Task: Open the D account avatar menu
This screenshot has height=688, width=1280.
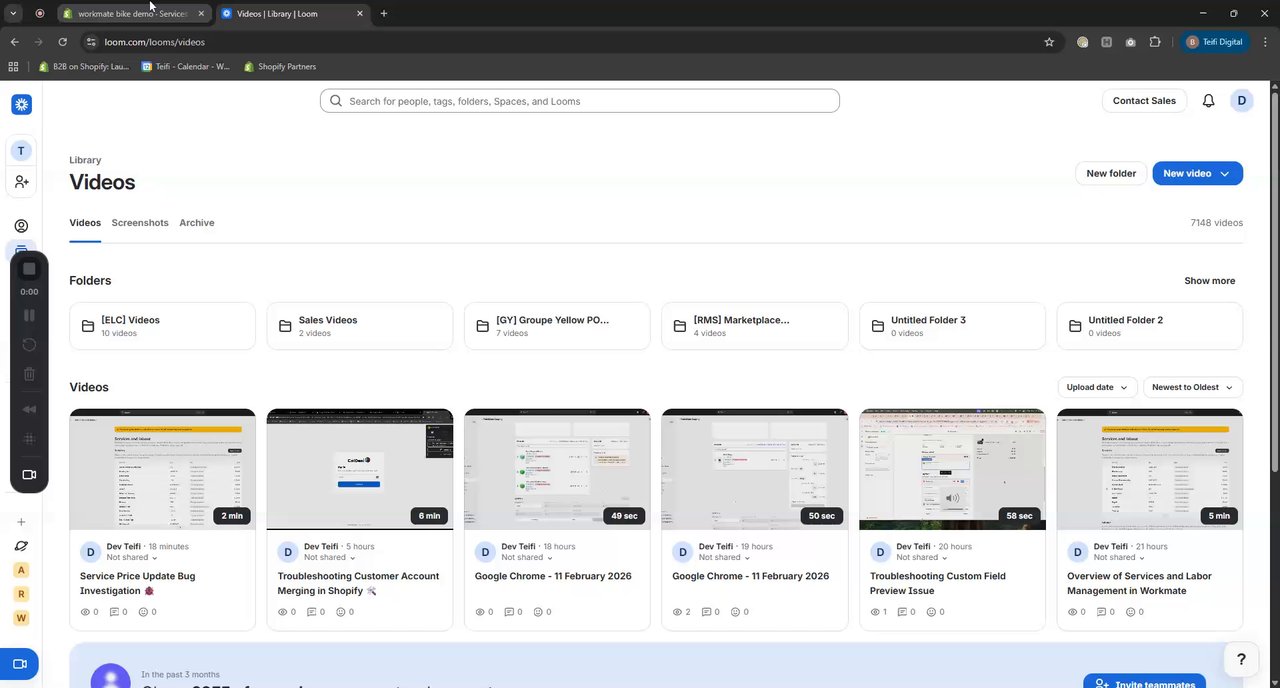Action: [x=1241, y=101]
